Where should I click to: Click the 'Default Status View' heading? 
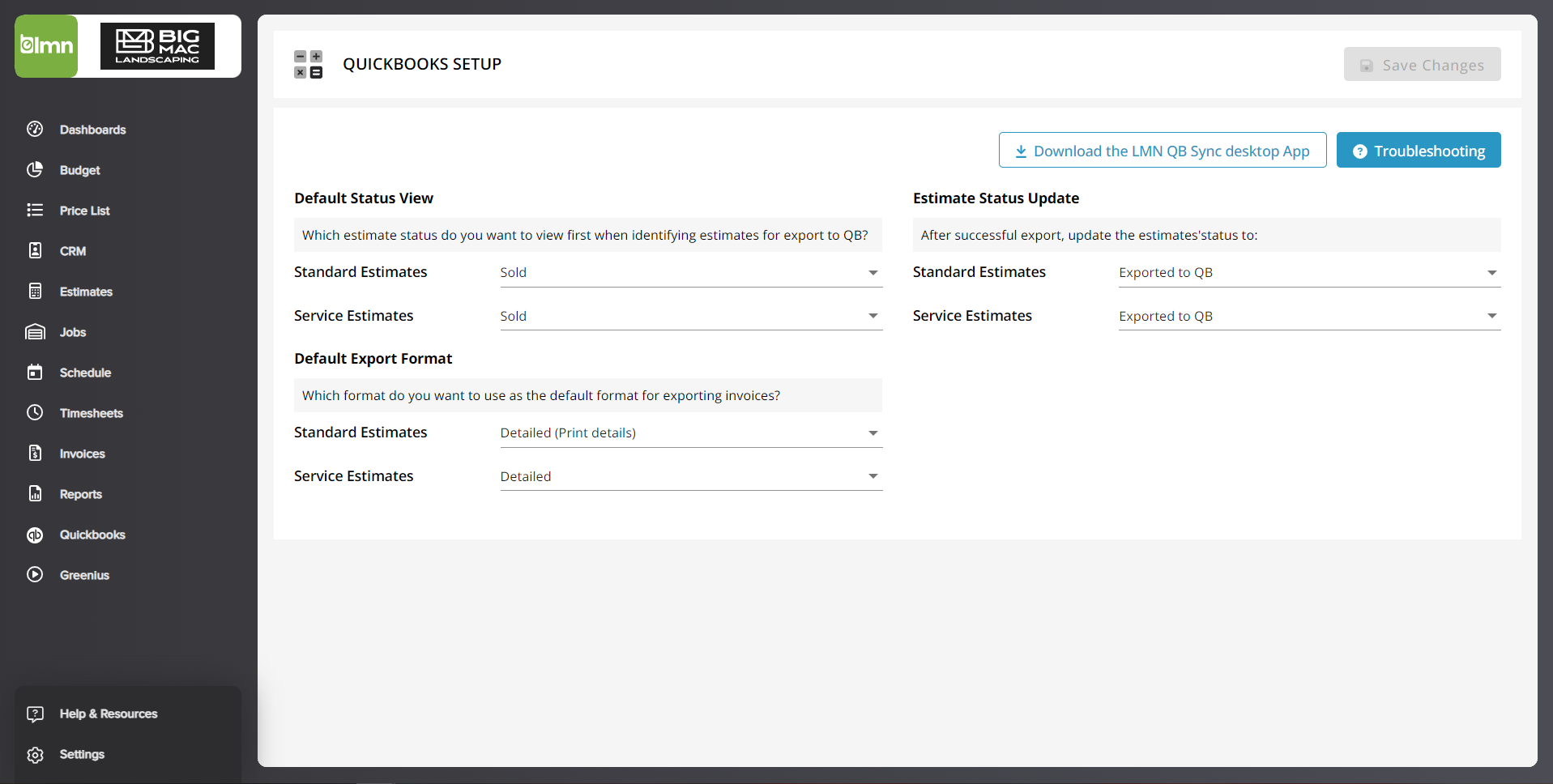click(364, 198)
